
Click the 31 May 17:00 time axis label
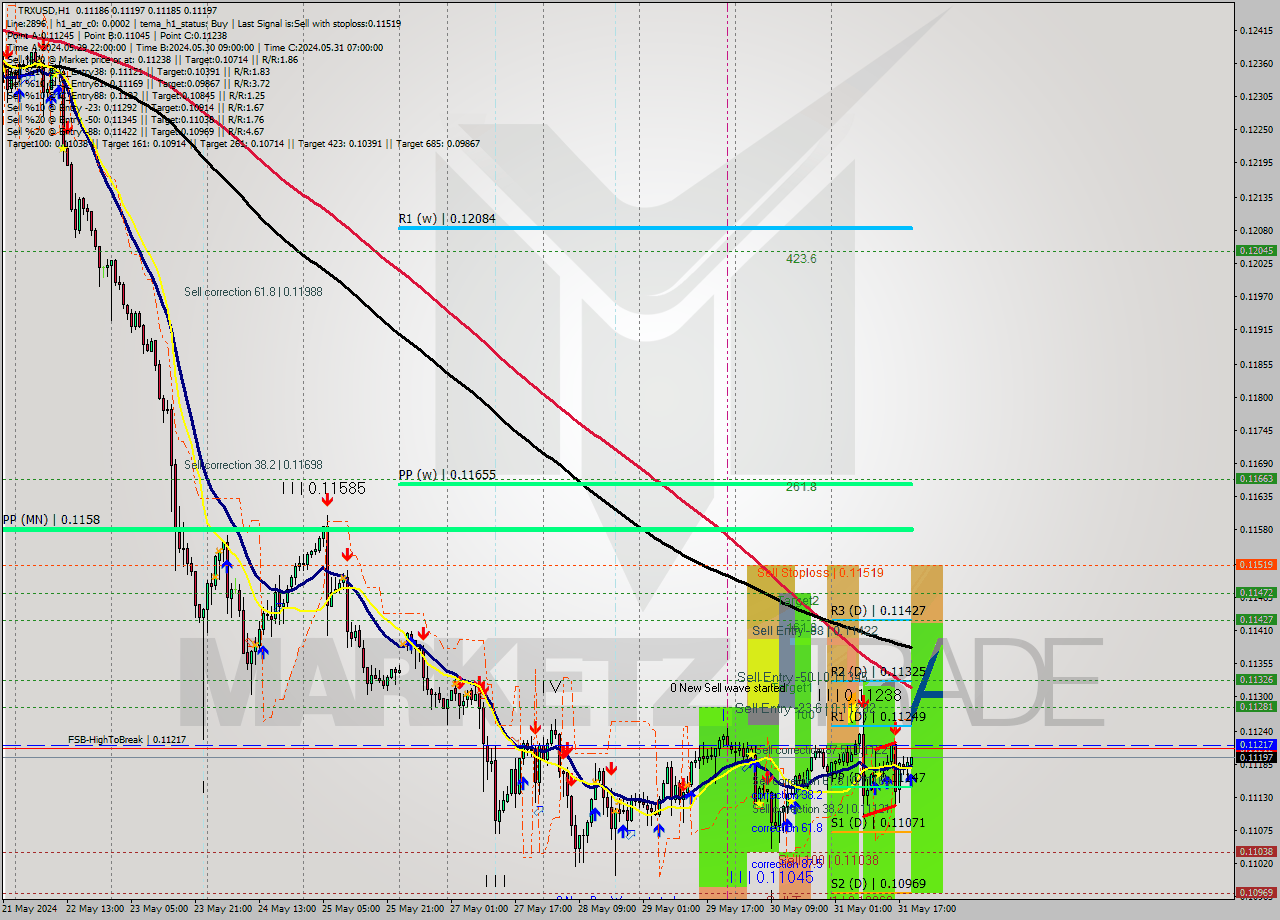click(x=928, y=909)
